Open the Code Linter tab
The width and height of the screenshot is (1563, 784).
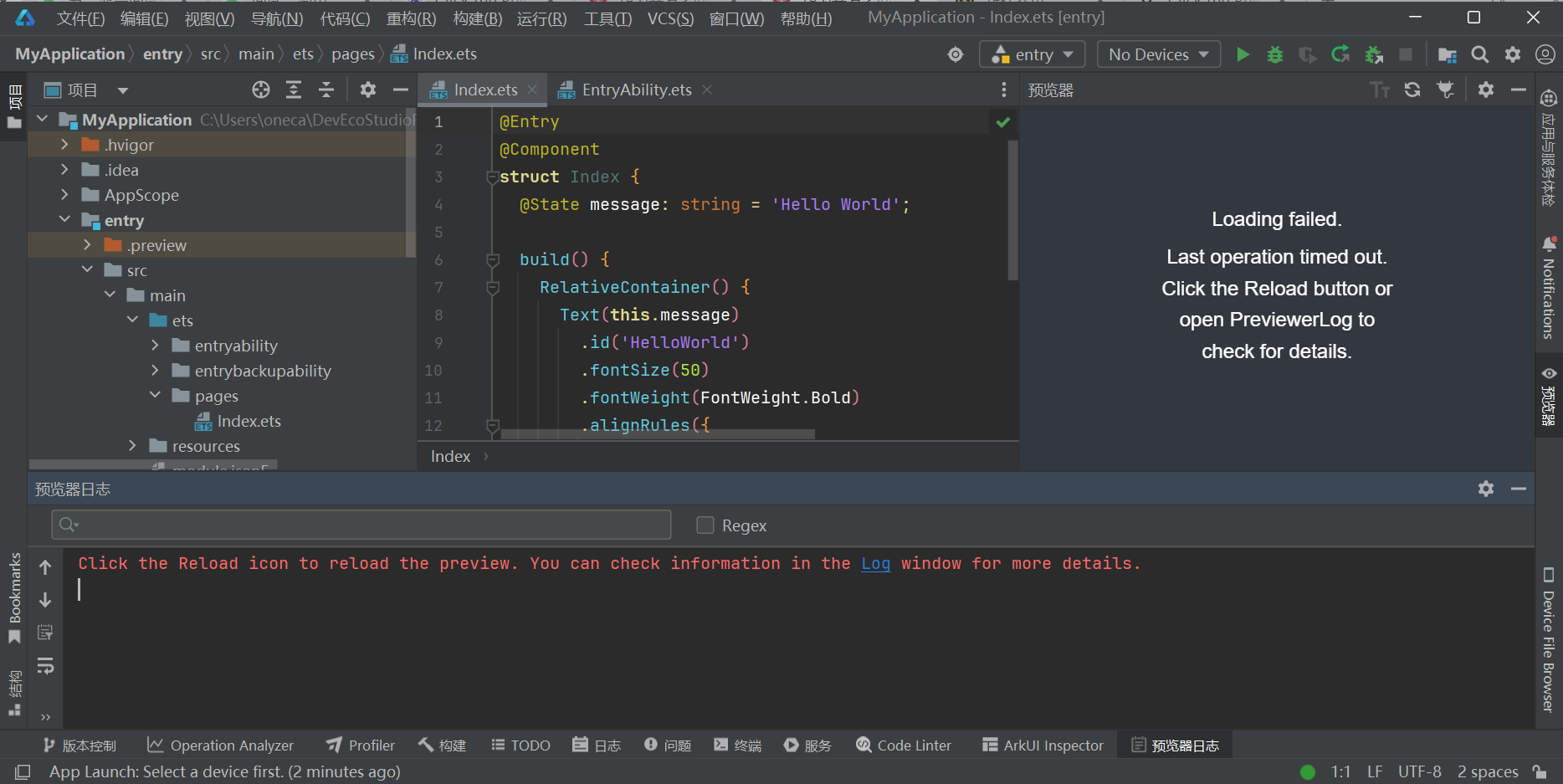click(x=904, y=746)
